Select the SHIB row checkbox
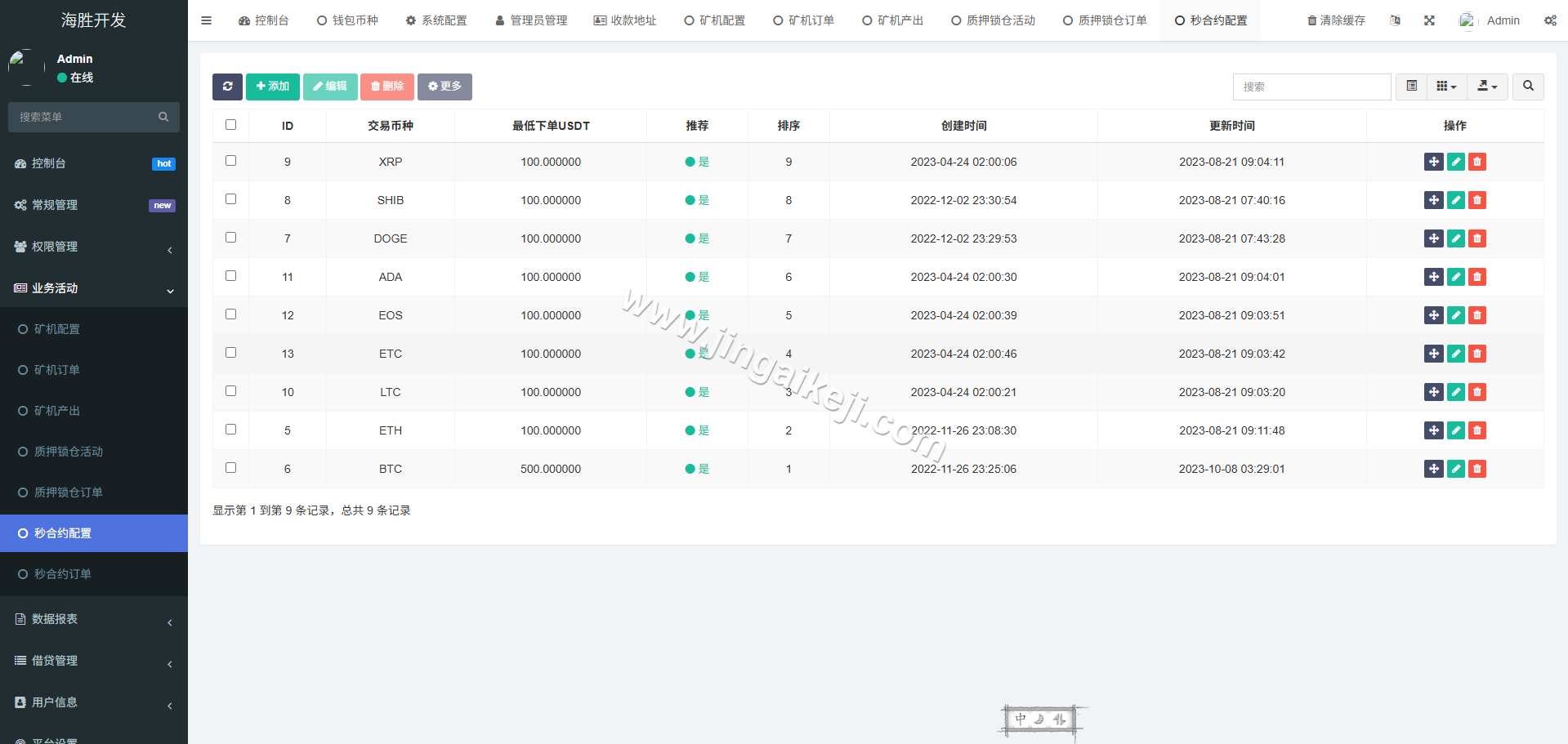Viewport: 1568px width, 744px height. coord(230,199)
